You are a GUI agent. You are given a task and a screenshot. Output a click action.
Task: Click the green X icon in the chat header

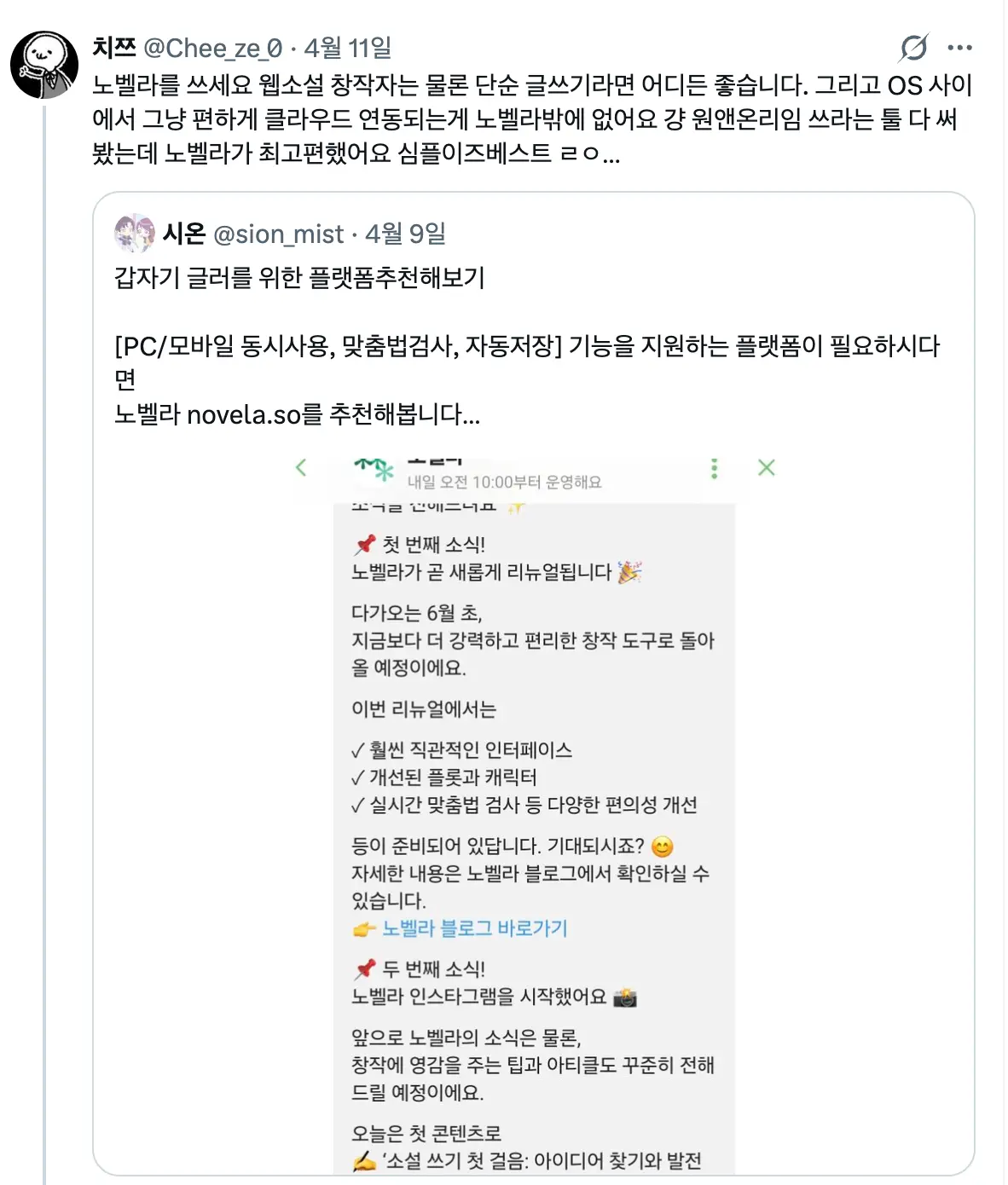pos(766,467)
